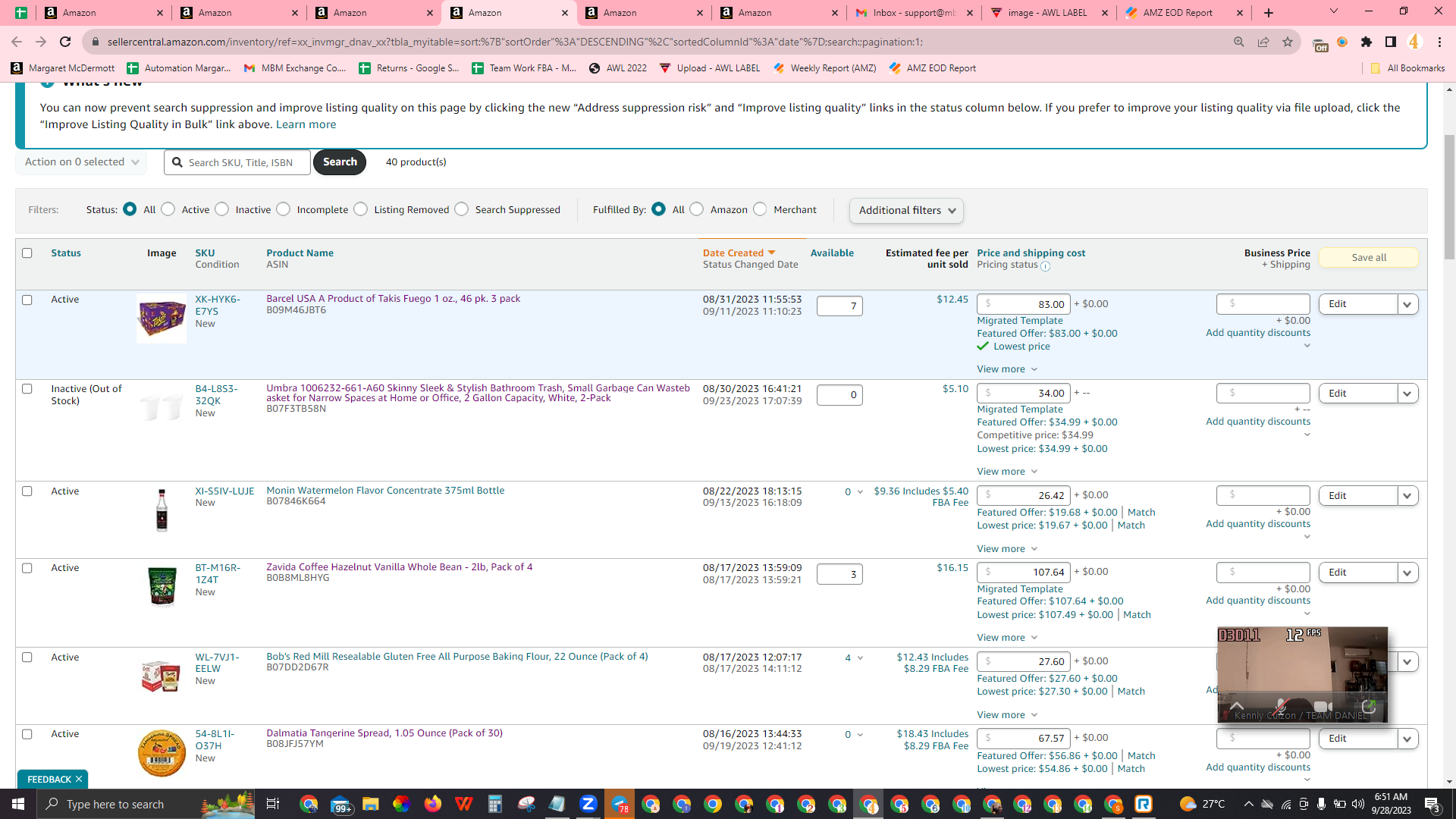Toggle the browser side panel icon
The image size is (1456, 819).
1391,42
